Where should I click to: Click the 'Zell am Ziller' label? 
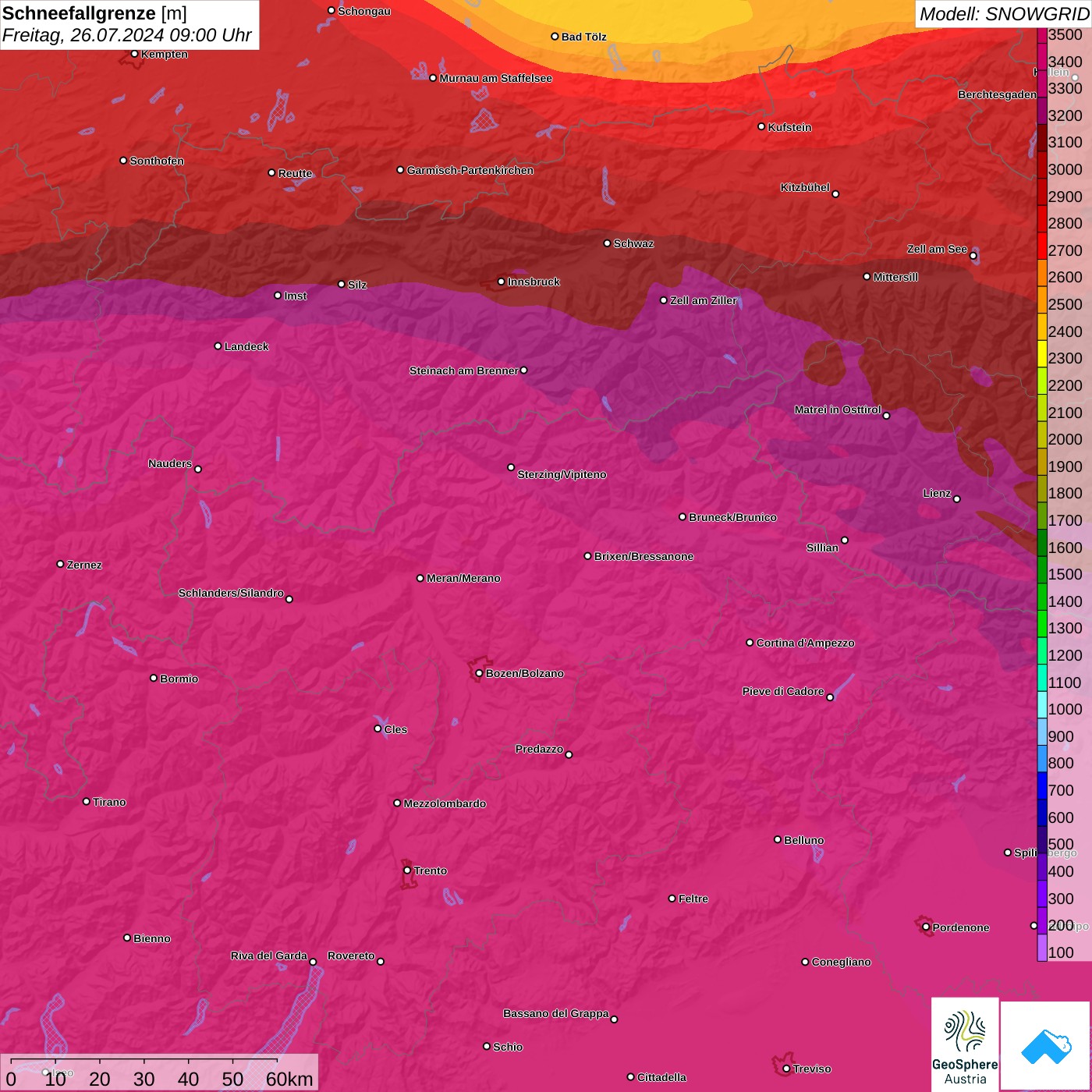(x=703, y=300)
